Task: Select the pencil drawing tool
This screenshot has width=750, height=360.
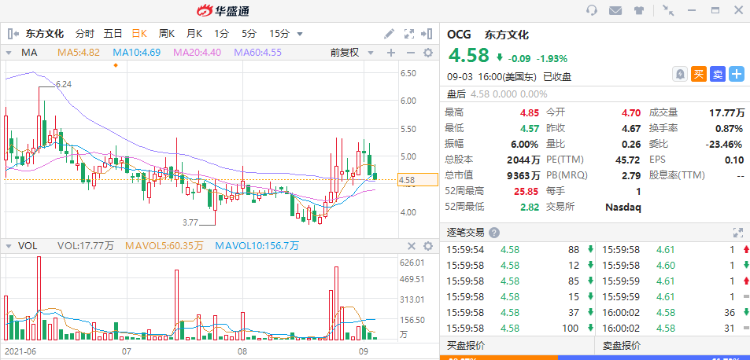Action: point(389,34)
